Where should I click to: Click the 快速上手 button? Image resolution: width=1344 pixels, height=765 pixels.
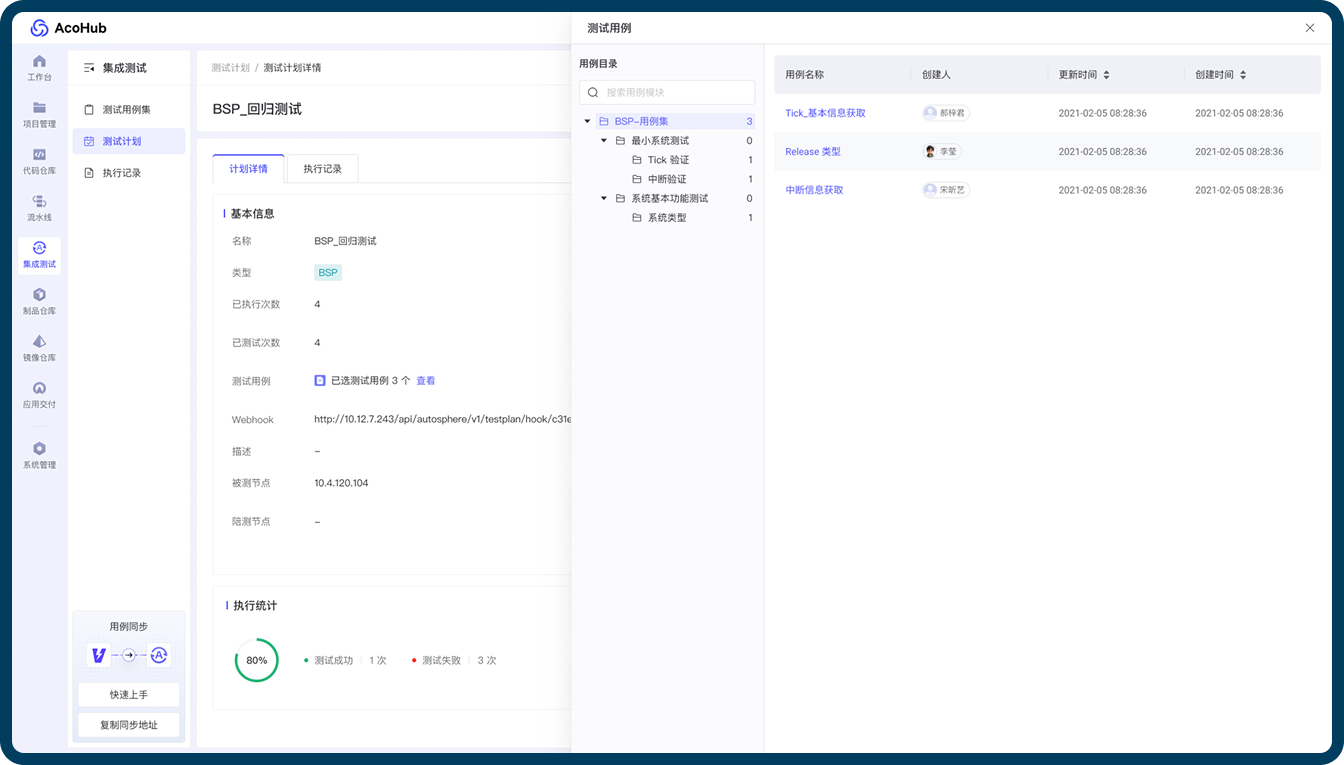[129, 694]
